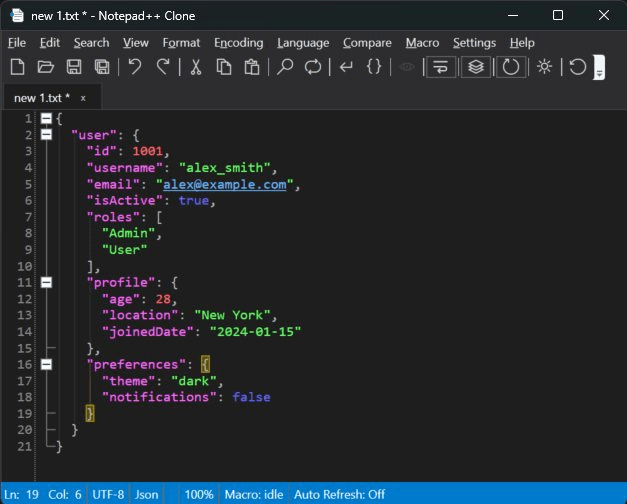Screen dimensions: 627x504
Task: Click the greyed eye toolbar icon
Action: tap(407, 67)
